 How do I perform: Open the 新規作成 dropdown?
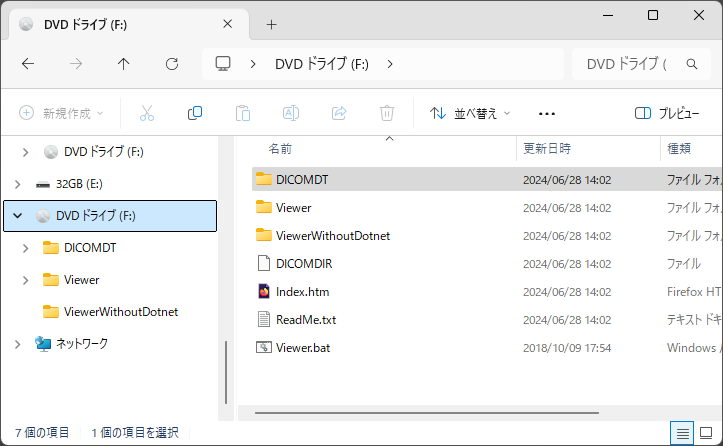[61, 113]
